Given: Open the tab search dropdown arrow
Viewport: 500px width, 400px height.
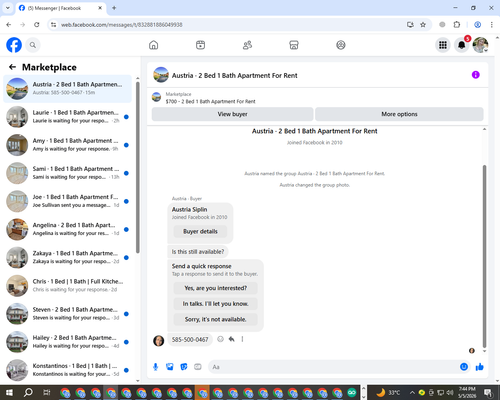Looking at the screenshot, I should pyautogui.click(x=8, y=8).
